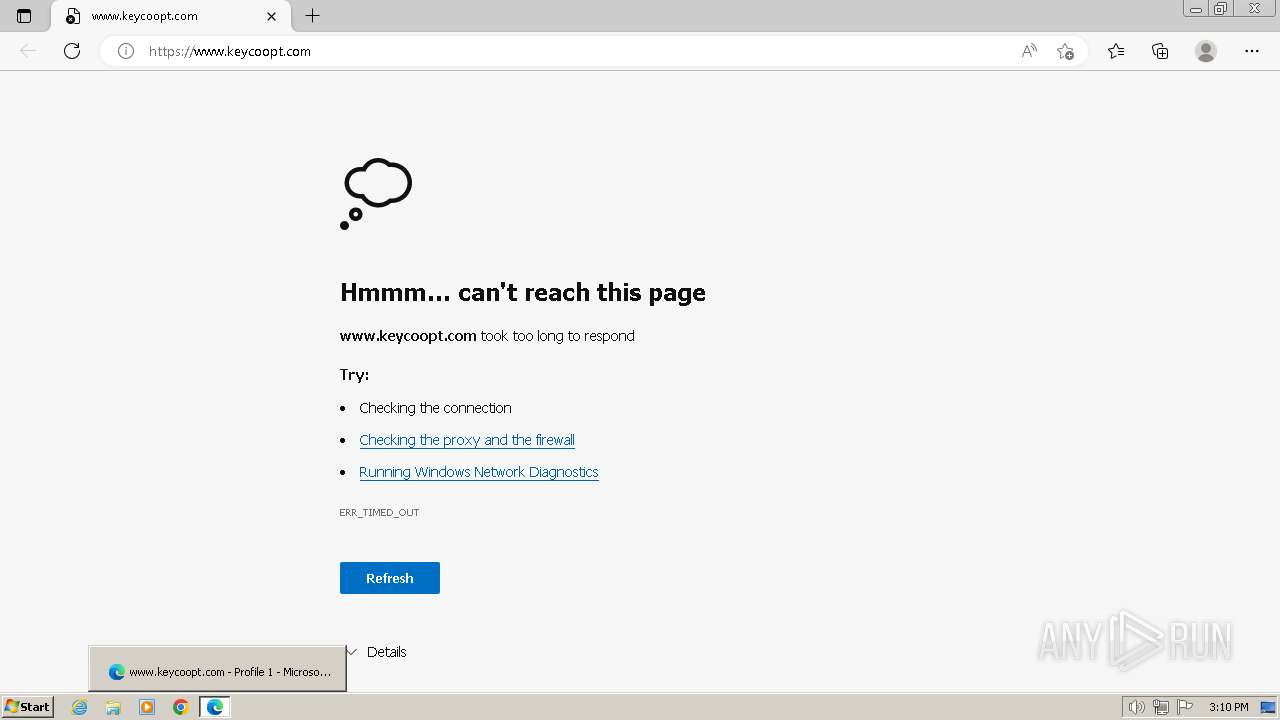Open Action Center flag icon

(x=1185, y=707)
